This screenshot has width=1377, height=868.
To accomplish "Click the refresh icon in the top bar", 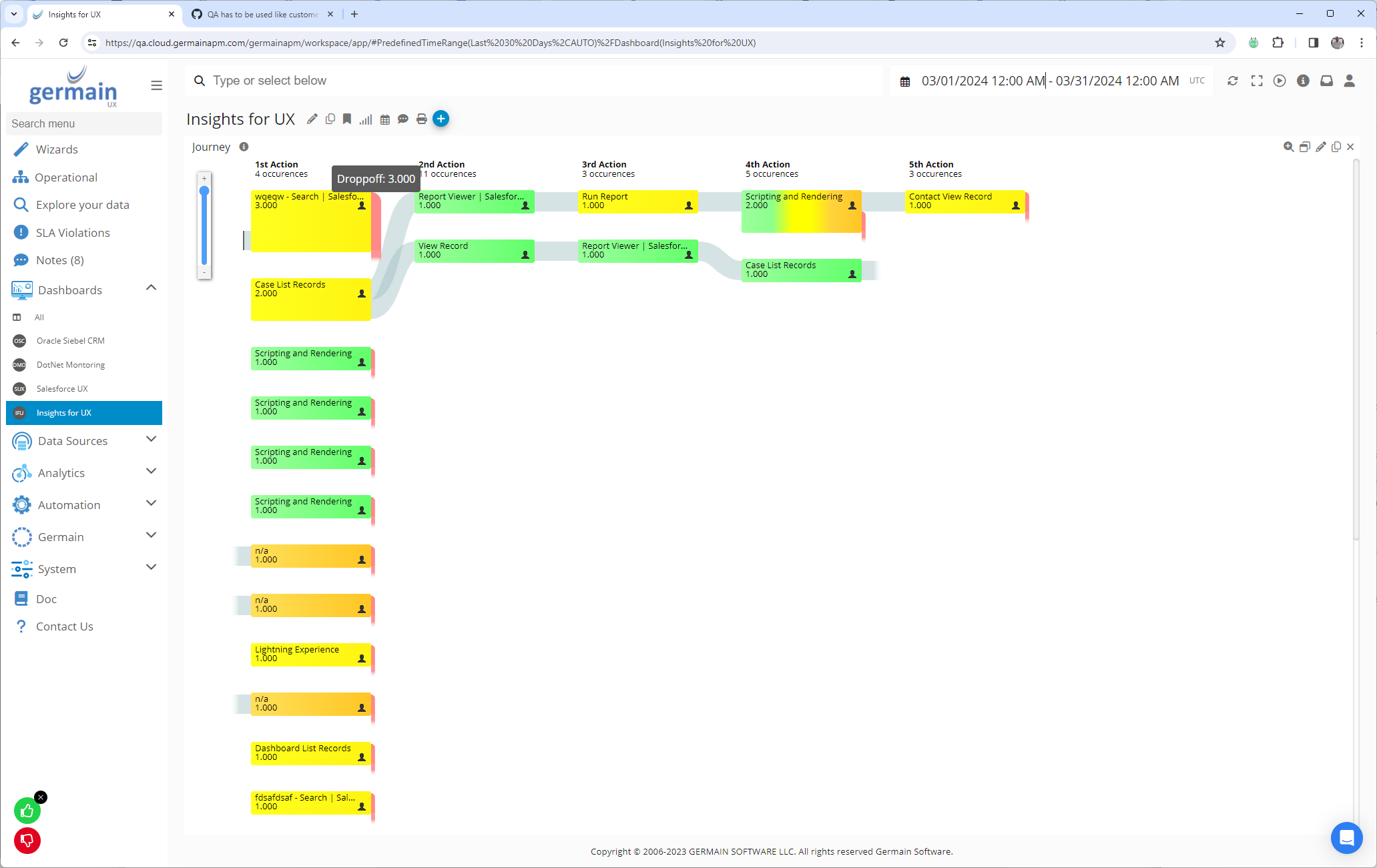I will (x=1233, y=81).
